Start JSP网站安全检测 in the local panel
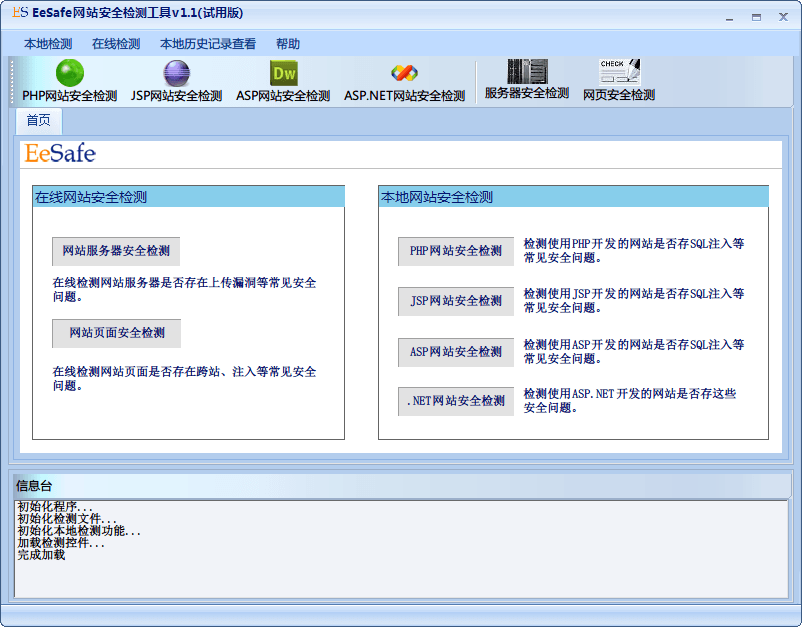 tap(456, 301)
